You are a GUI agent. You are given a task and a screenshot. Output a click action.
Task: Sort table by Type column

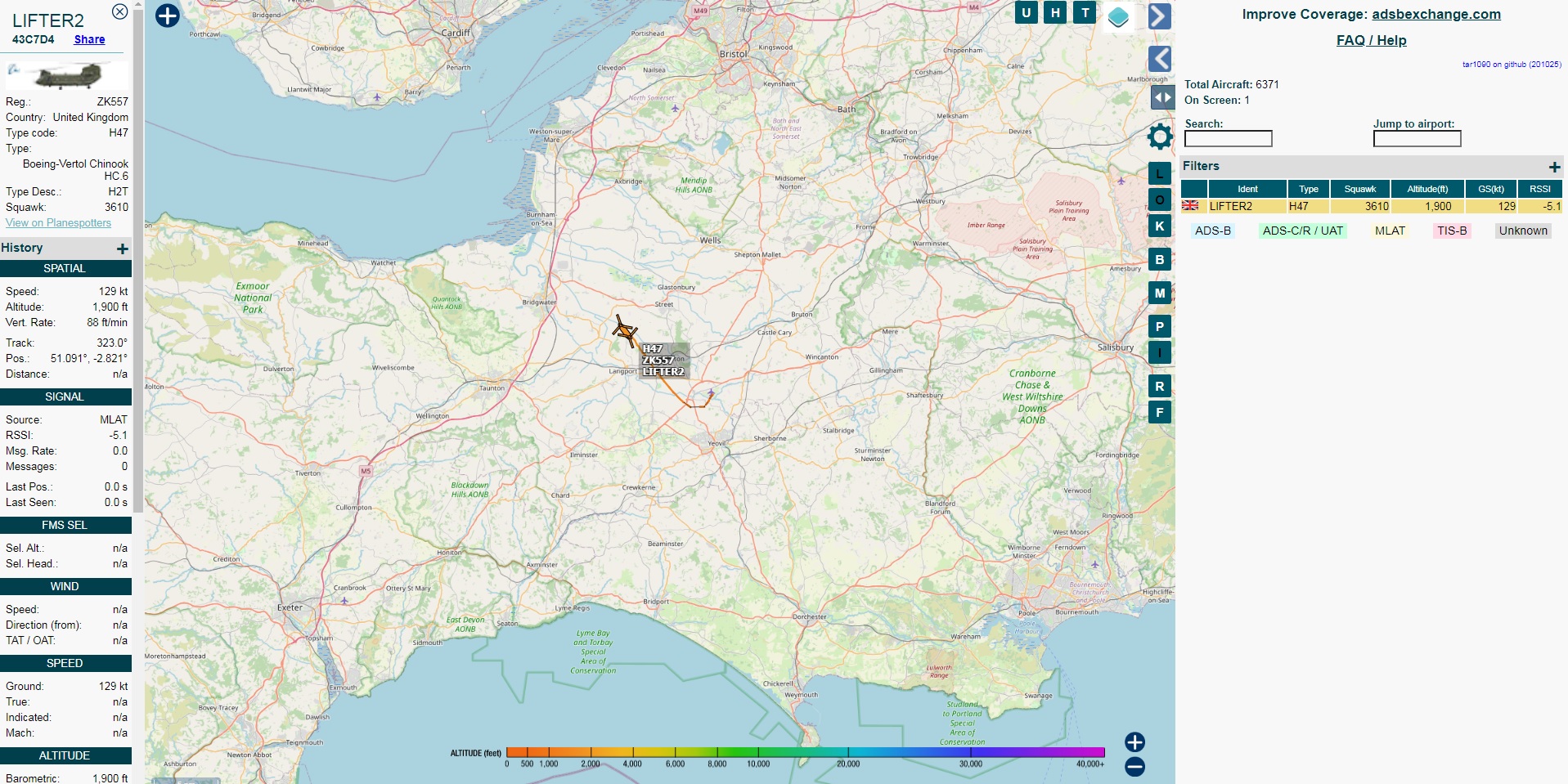(x=1309, y=189)
